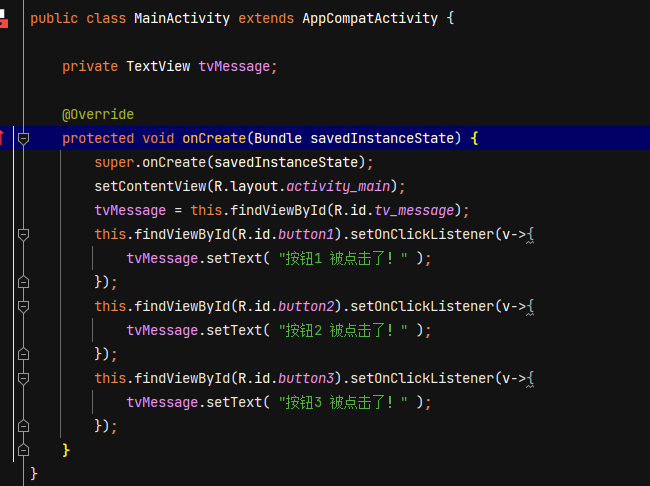Click fold end marker after button2 listener
Image resolution: width=650 pixels, height=486 pixels.
coord(23,354)
